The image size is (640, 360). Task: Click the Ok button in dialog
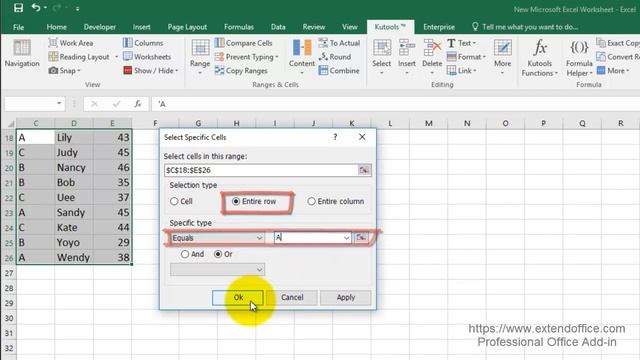(x=238, y=297)
